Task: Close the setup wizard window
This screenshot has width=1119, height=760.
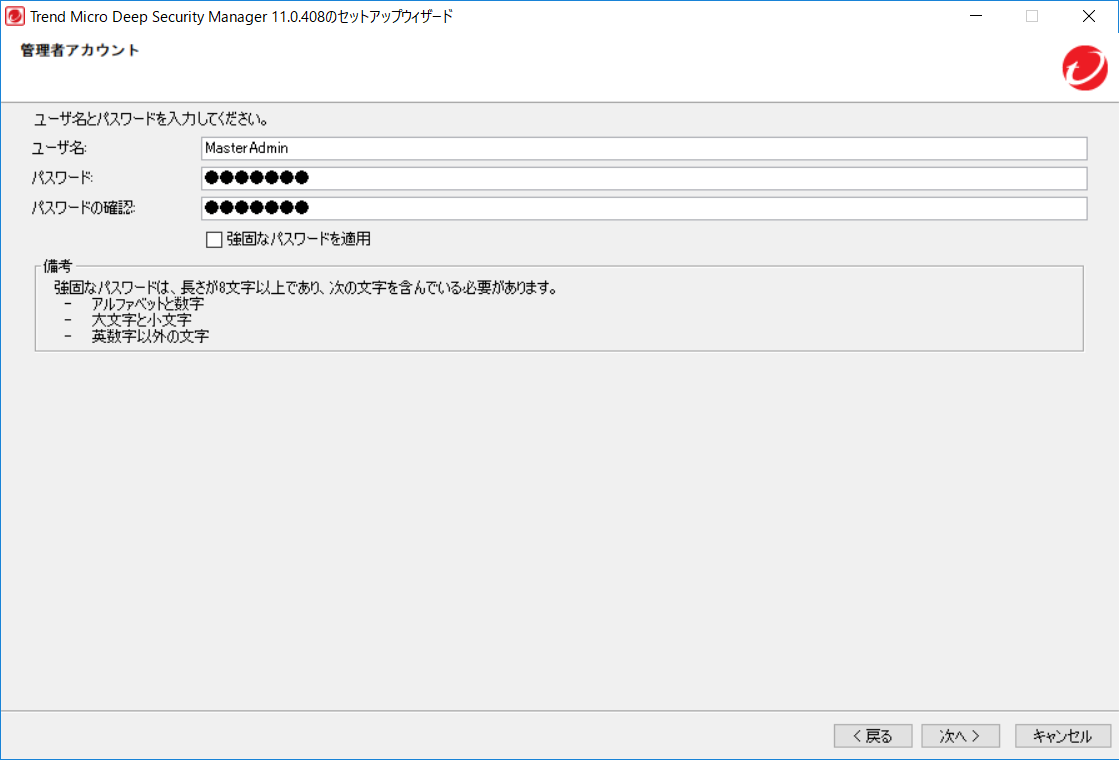Action: click(x=1088, y=16)
